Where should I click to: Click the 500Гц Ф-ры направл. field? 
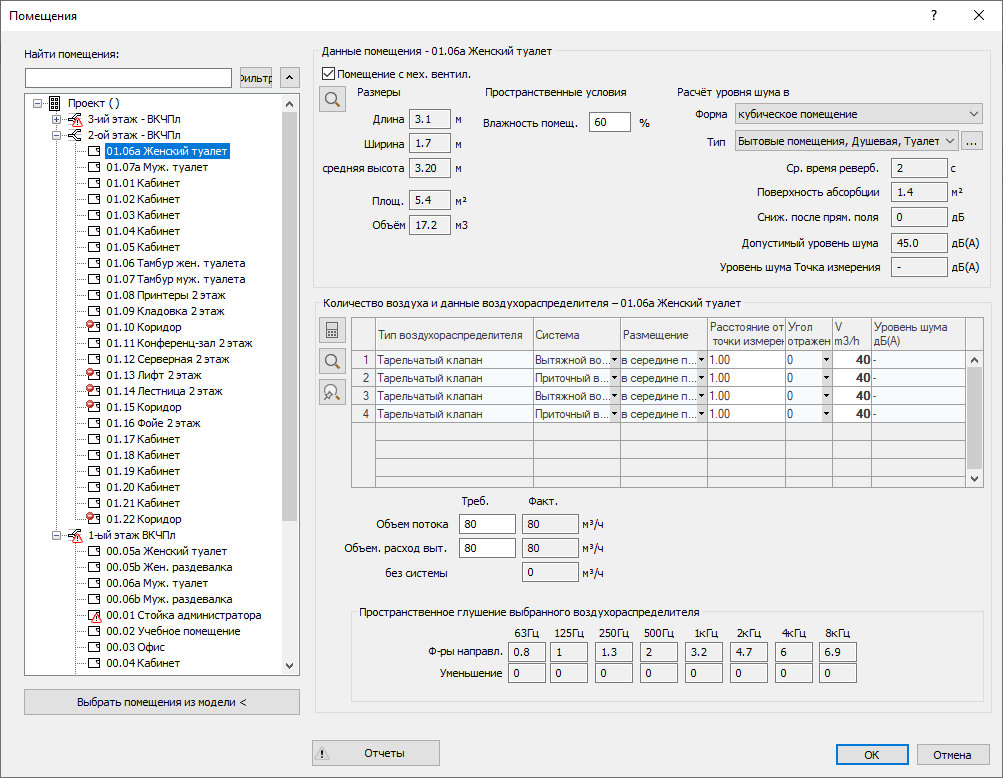660,652
